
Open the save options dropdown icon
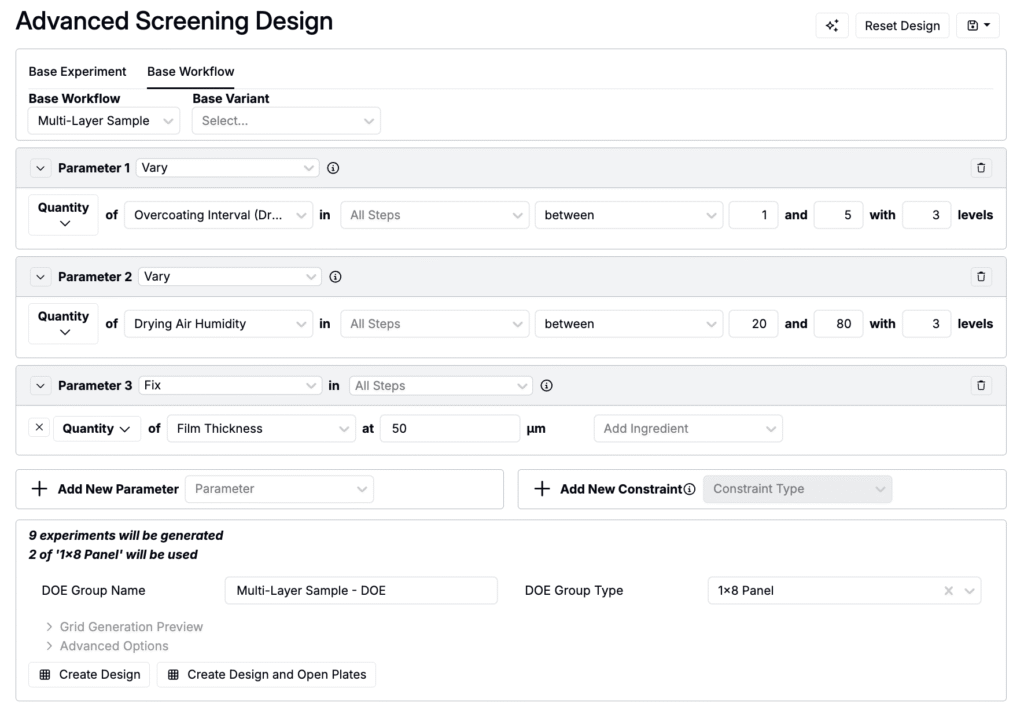(x=978, y=26)
